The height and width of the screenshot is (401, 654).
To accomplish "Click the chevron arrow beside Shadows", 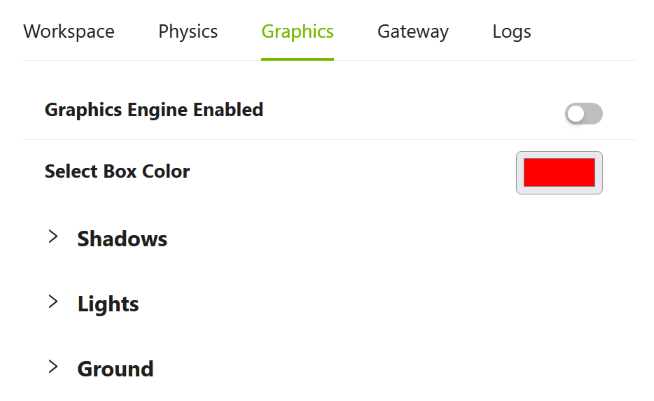I will pyautogui.click(x=53, y=238).
